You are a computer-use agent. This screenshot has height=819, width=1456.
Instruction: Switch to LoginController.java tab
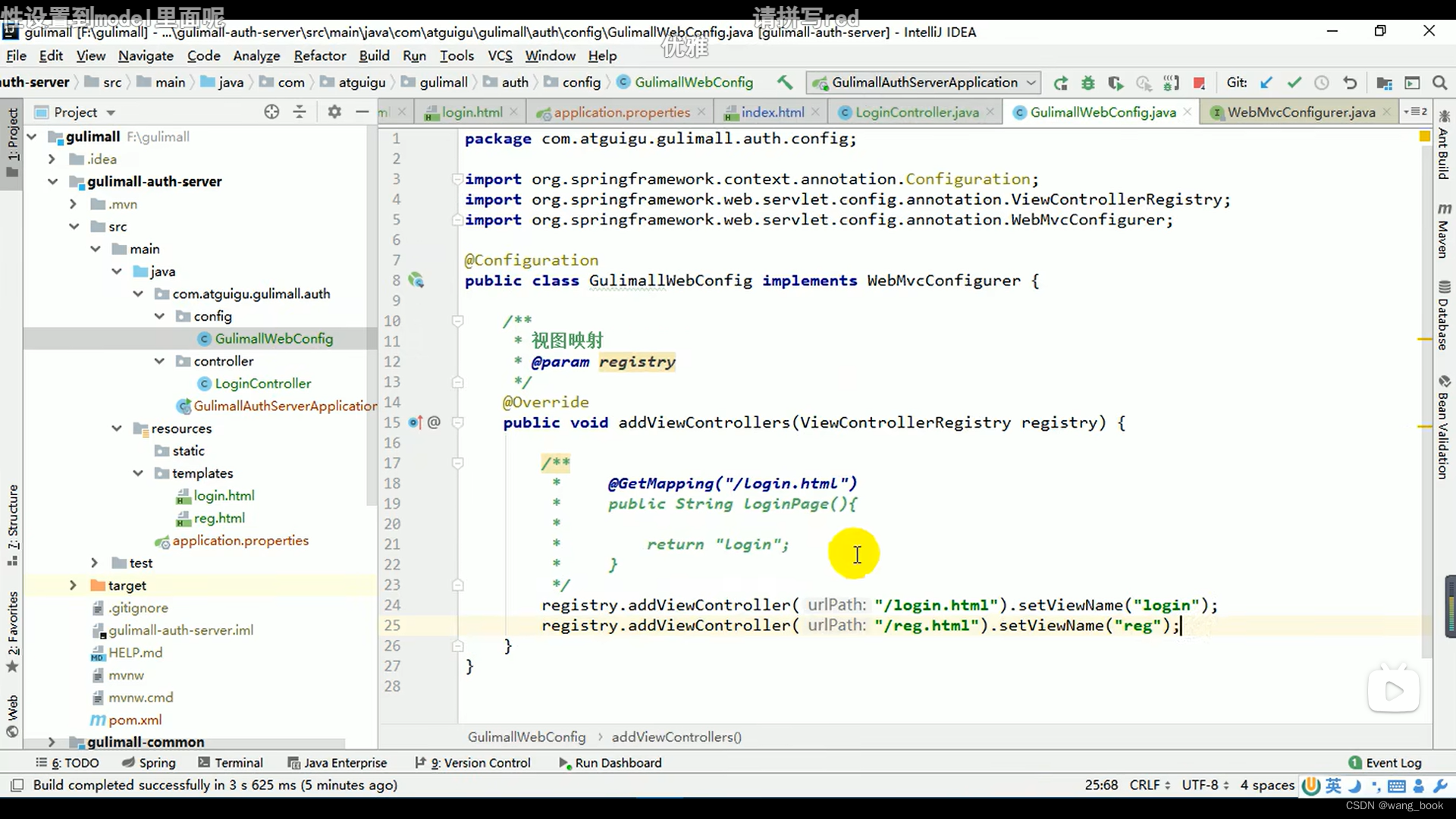click(x=916, y=112)
